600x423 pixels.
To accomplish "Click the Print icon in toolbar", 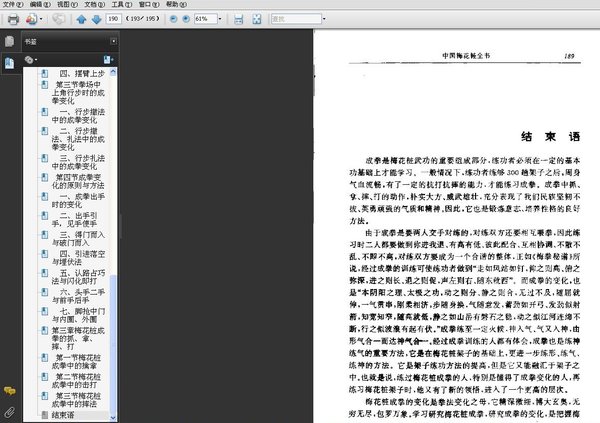I will tap(13, 19).
